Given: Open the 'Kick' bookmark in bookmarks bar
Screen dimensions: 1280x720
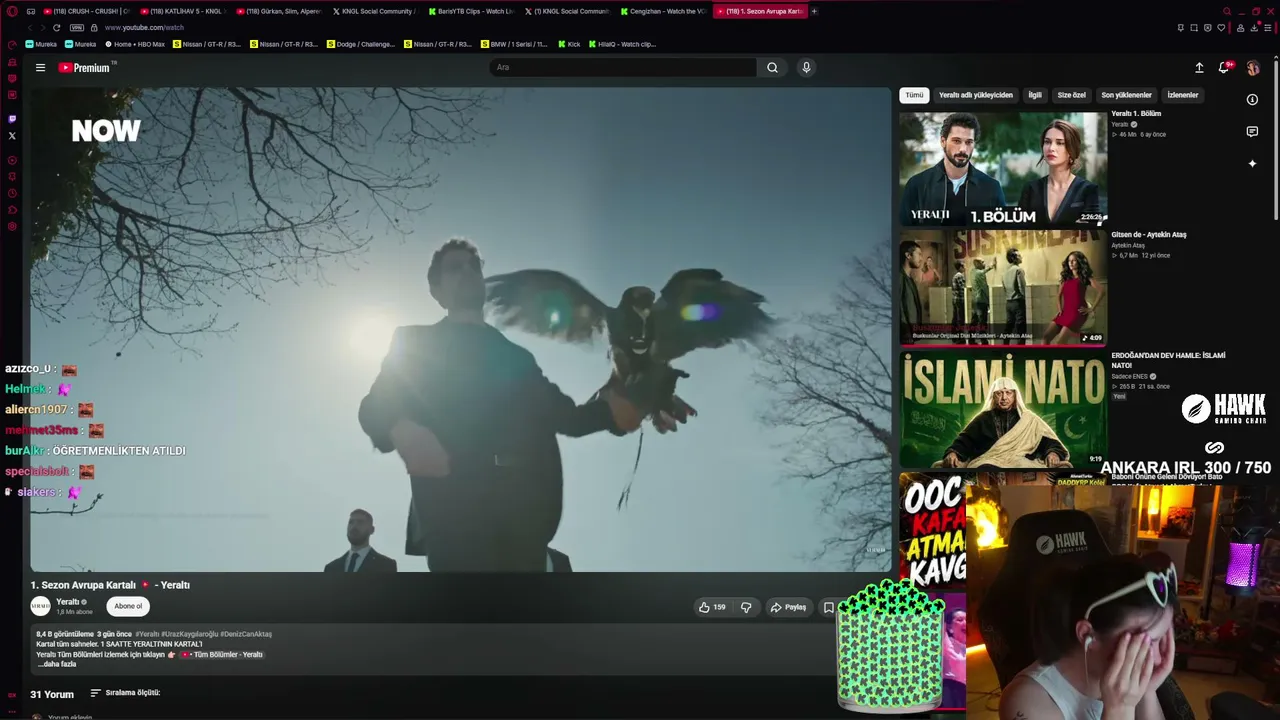Looking at the screenshot, I should pyautogui.click(x=569, y=44).
